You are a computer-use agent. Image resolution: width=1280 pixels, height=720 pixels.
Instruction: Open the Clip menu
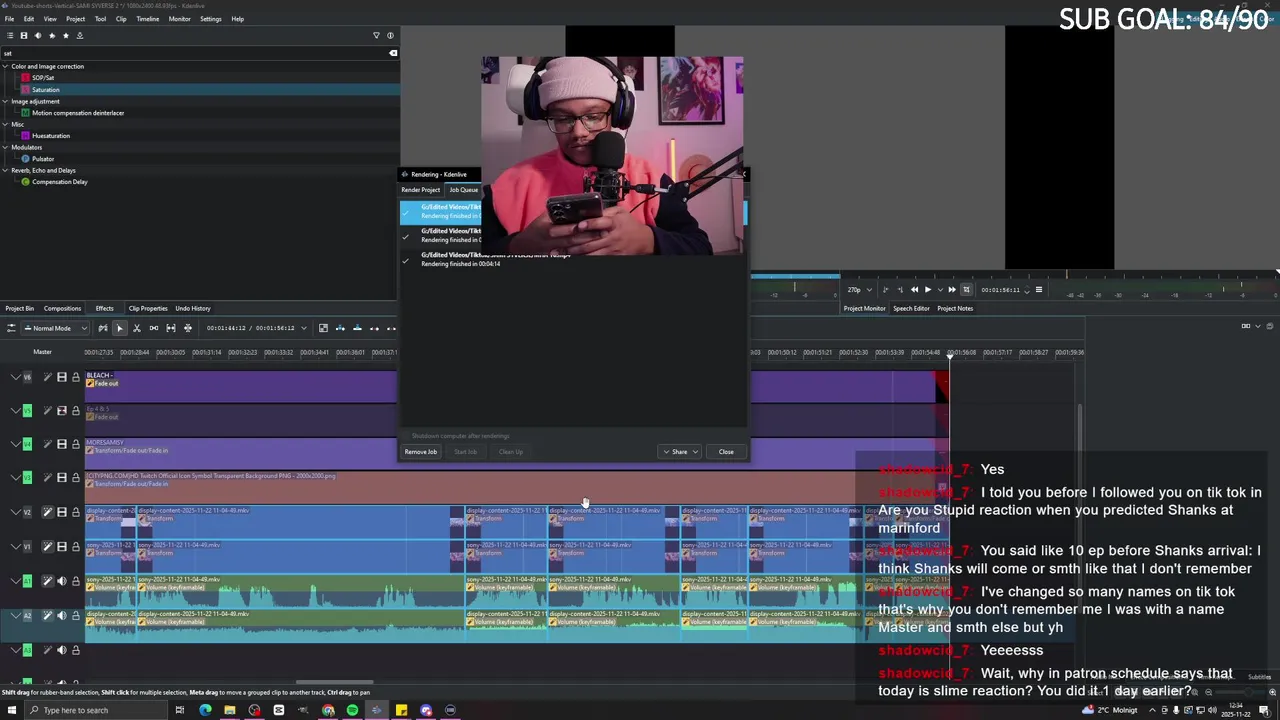pos(121,19)
